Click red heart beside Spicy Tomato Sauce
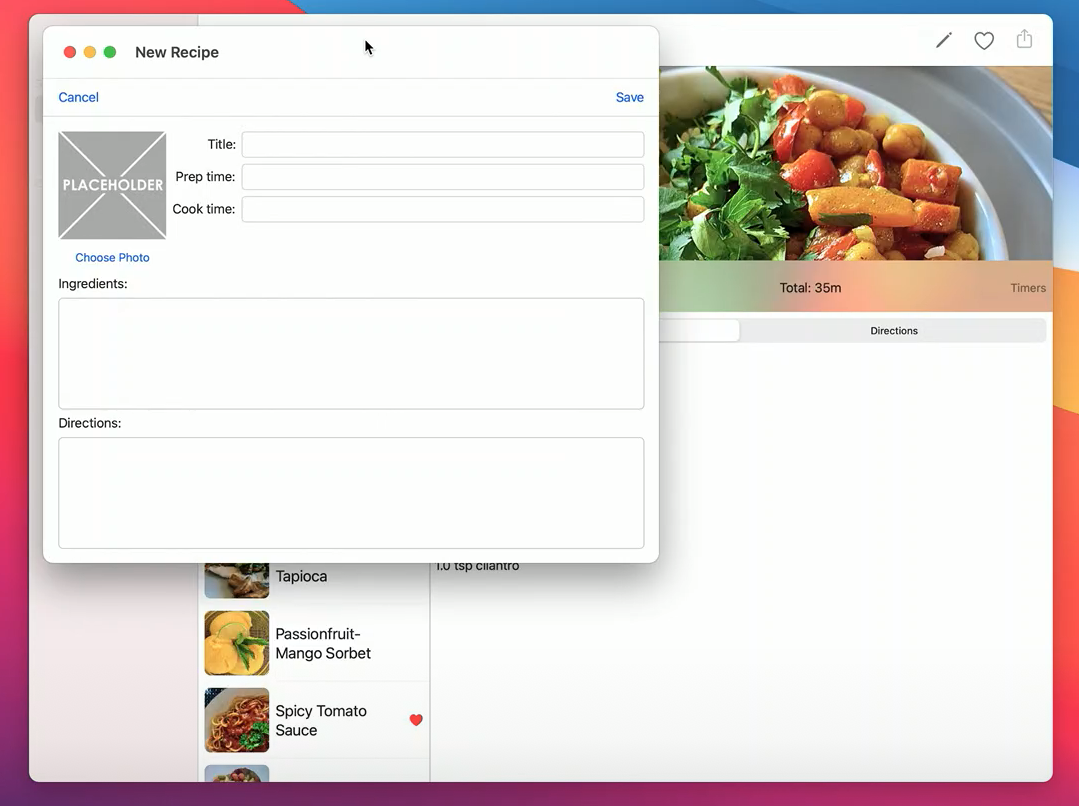This screenshot has width=1079, height=806. (x=416, y=720)
